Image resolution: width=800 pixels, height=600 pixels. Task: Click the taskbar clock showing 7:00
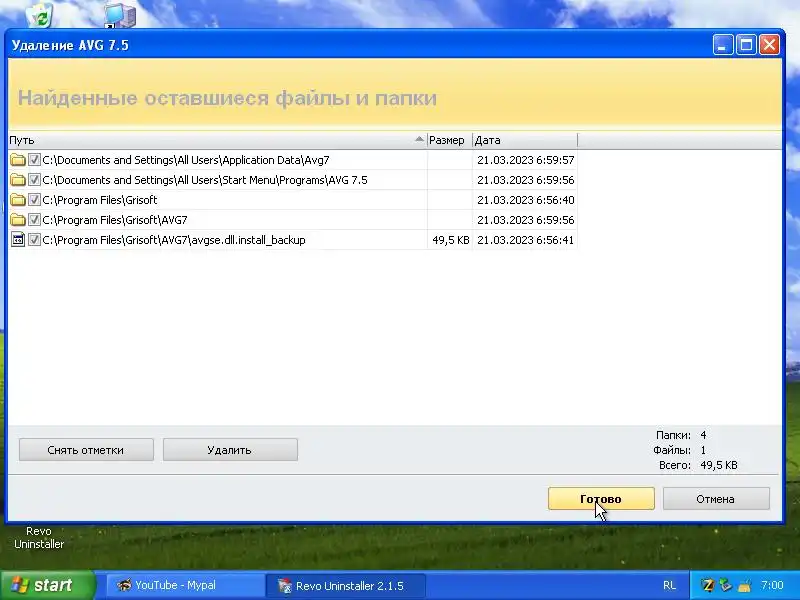[x=772, y=585]
